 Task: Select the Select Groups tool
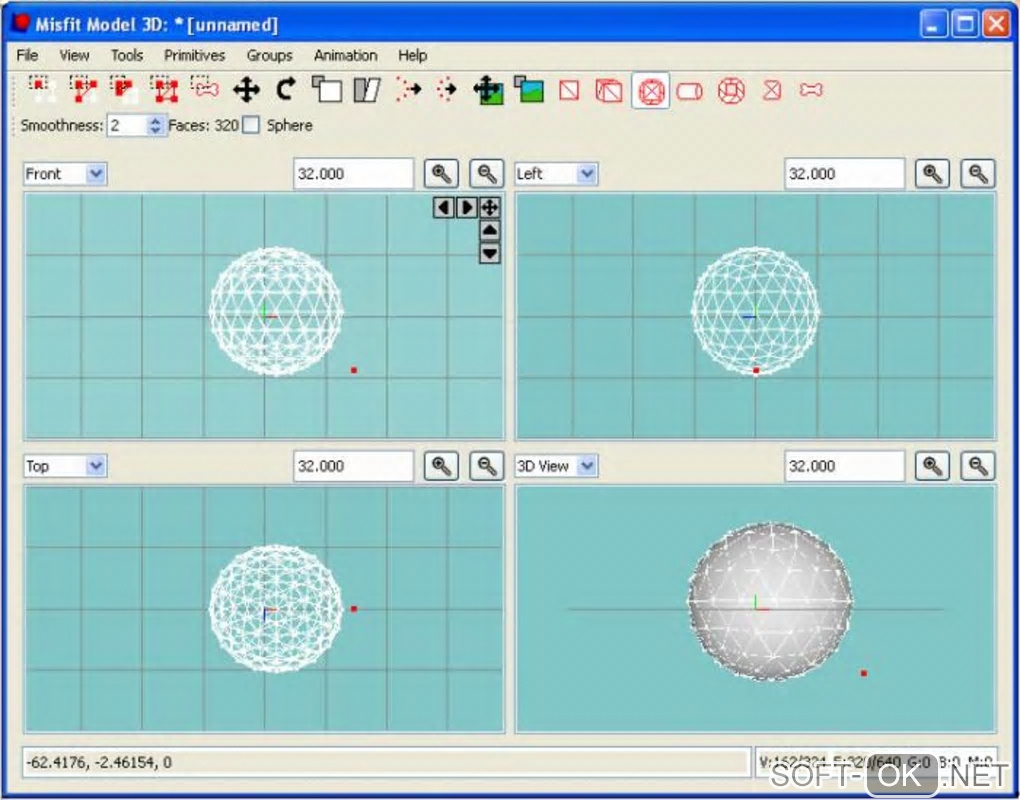click(164, 90)
